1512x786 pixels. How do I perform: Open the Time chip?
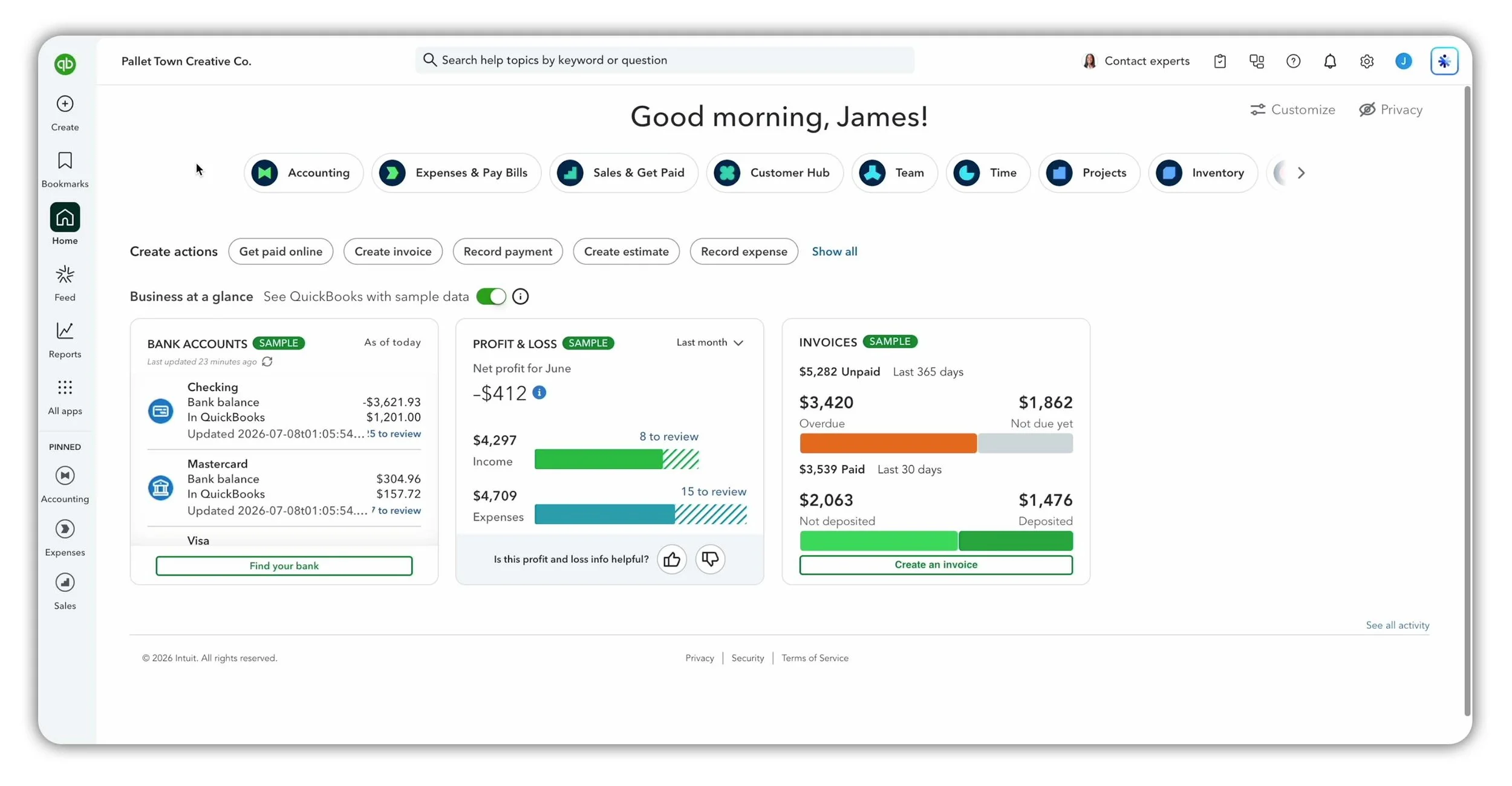click(988, 173)
